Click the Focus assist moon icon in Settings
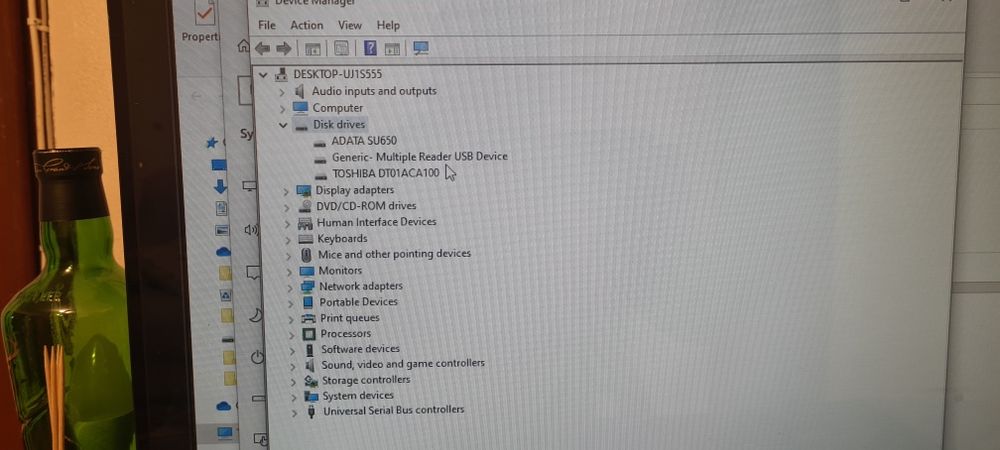 (254, 315)
